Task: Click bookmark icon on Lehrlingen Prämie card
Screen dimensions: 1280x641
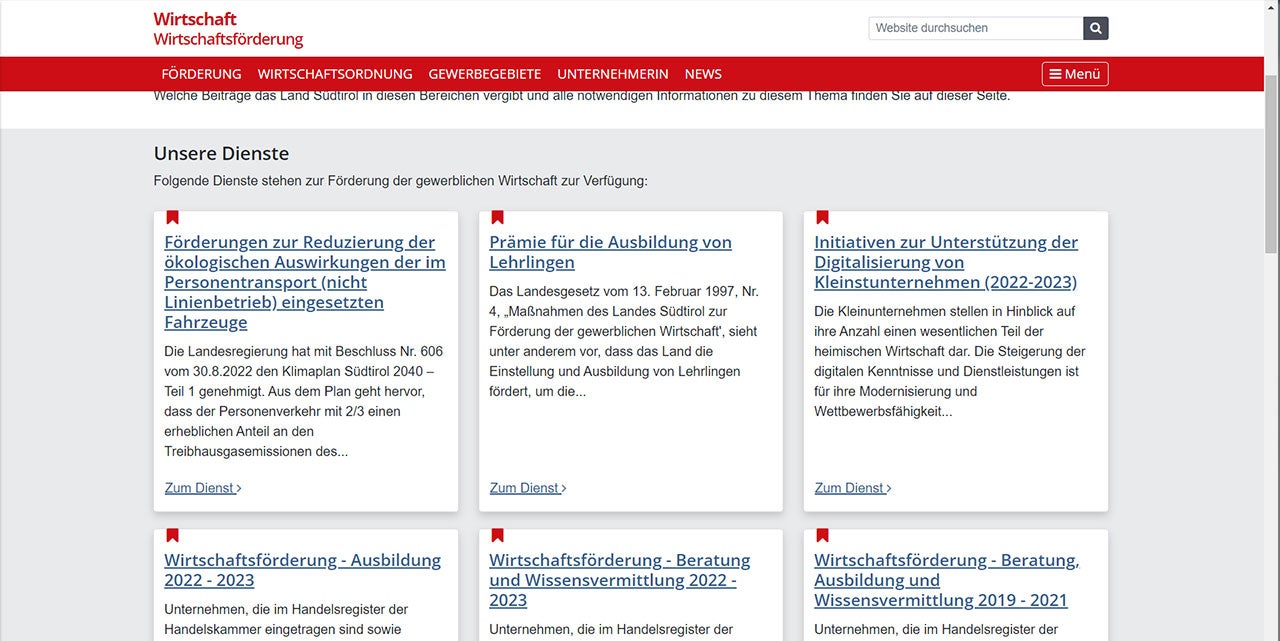Action: (x=497, y=217)
